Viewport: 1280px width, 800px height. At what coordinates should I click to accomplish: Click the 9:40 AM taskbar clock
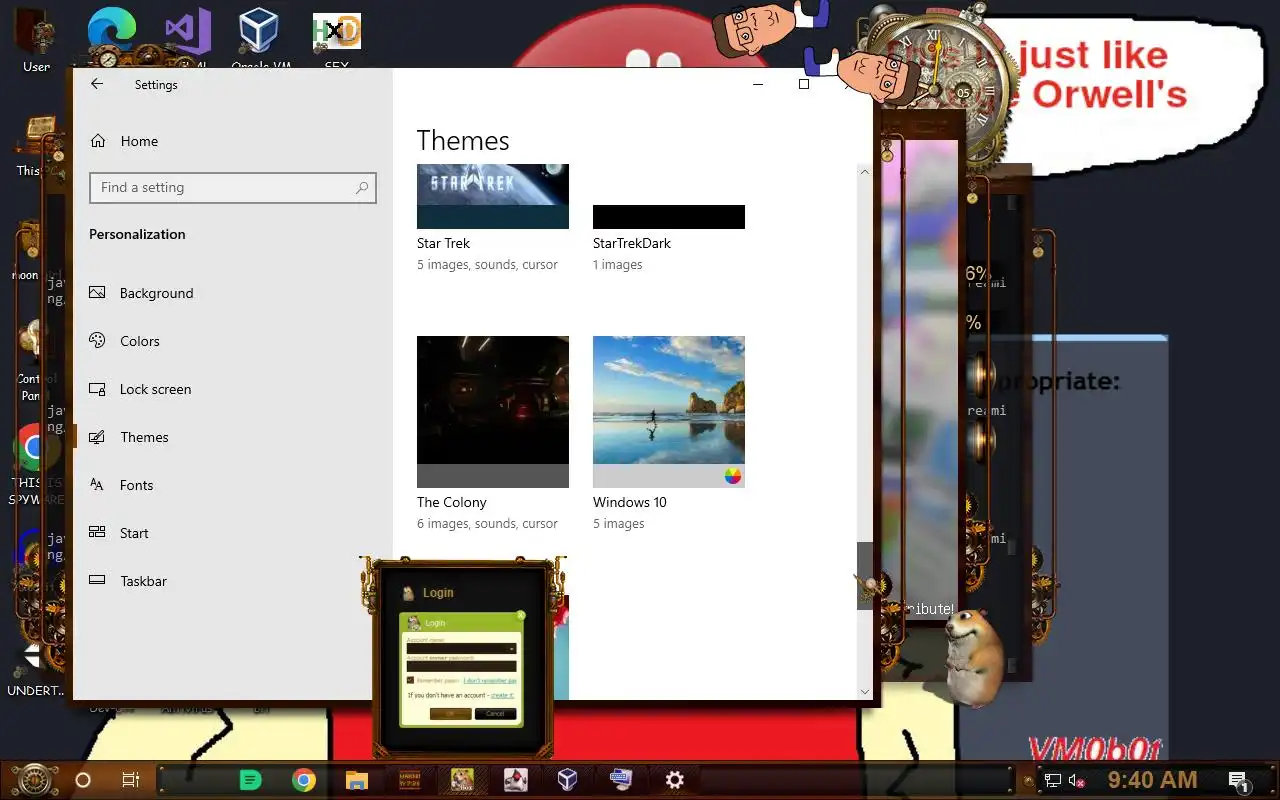click(1152, 780)
